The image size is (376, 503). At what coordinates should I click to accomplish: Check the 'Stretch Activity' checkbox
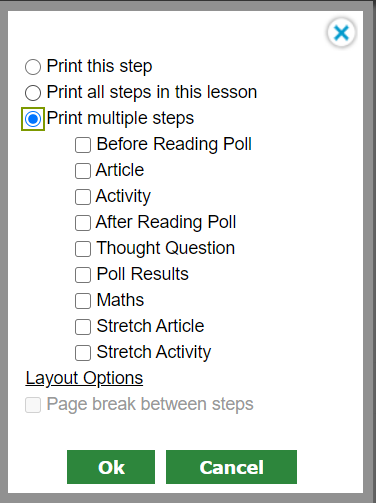click(x=83, y=353)
